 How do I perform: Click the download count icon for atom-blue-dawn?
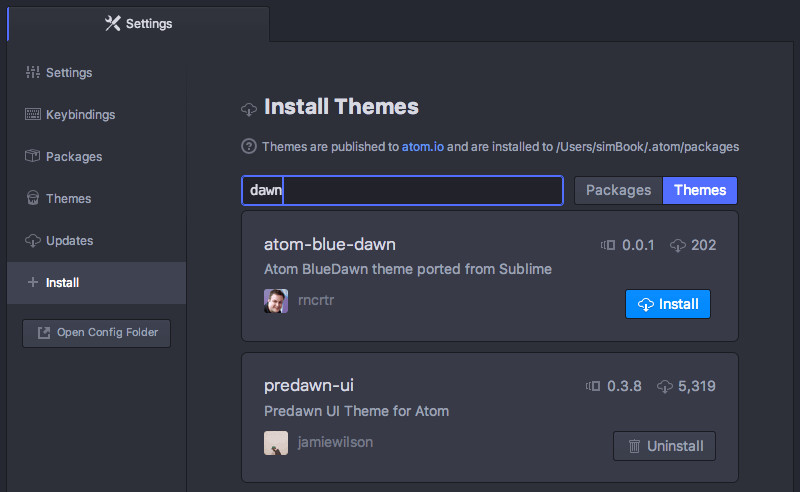[678, 245]
